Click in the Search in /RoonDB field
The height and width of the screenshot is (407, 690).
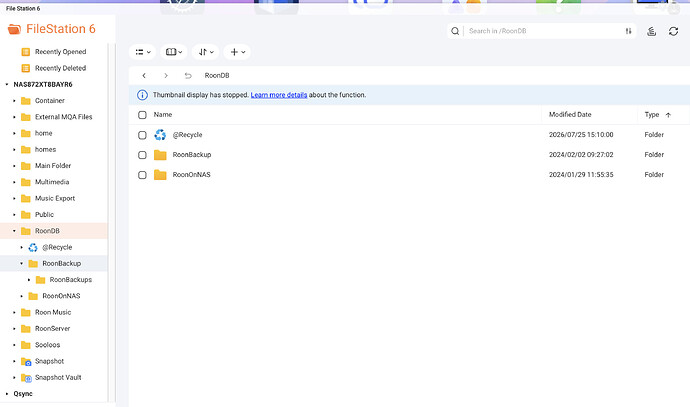tap(543, 31)
